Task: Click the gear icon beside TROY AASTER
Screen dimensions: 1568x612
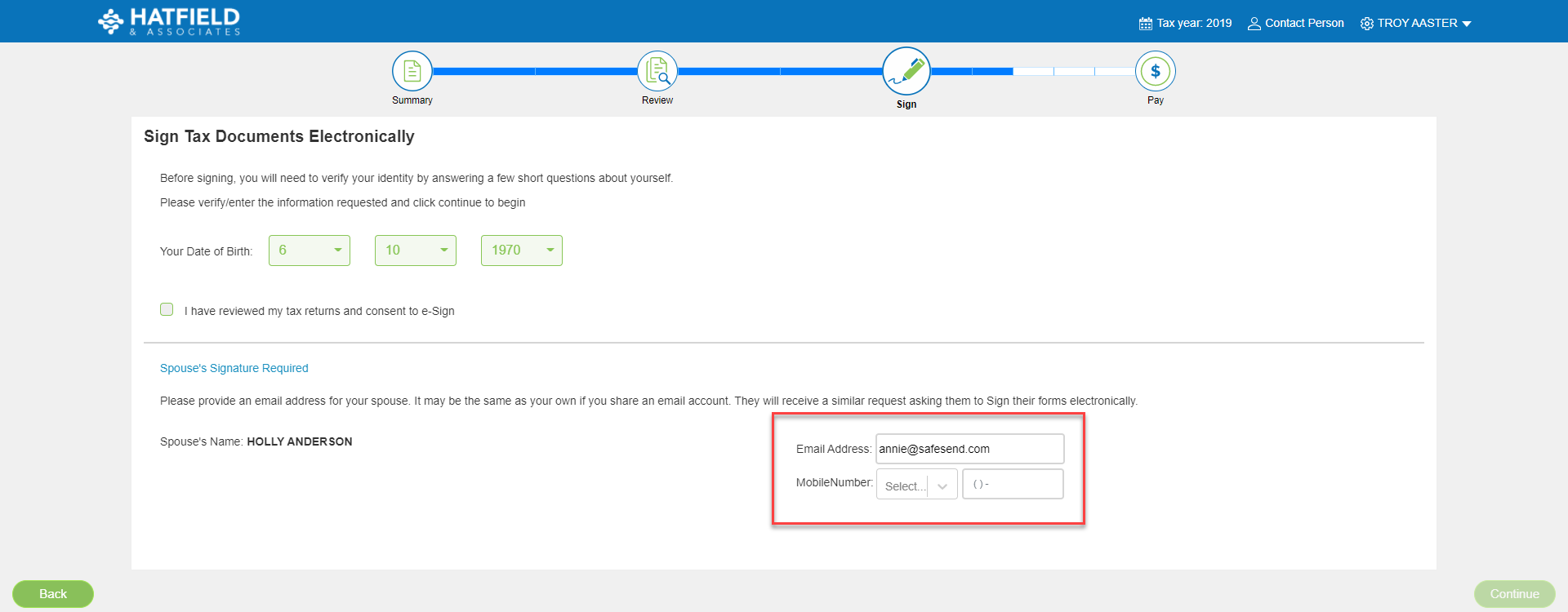Action: [x=1367, y=24]
